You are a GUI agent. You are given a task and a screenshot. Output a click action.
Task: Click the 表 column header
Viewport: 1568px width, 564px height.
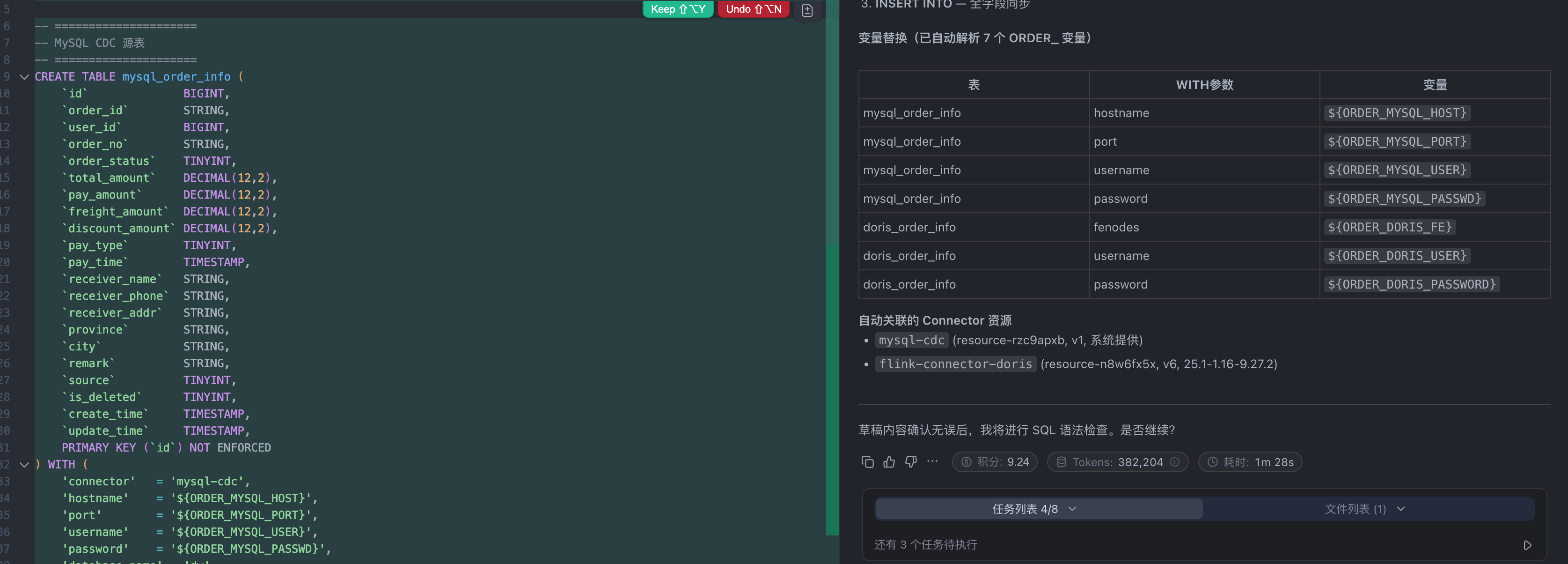pyautogui.click(x=973, y=85)
